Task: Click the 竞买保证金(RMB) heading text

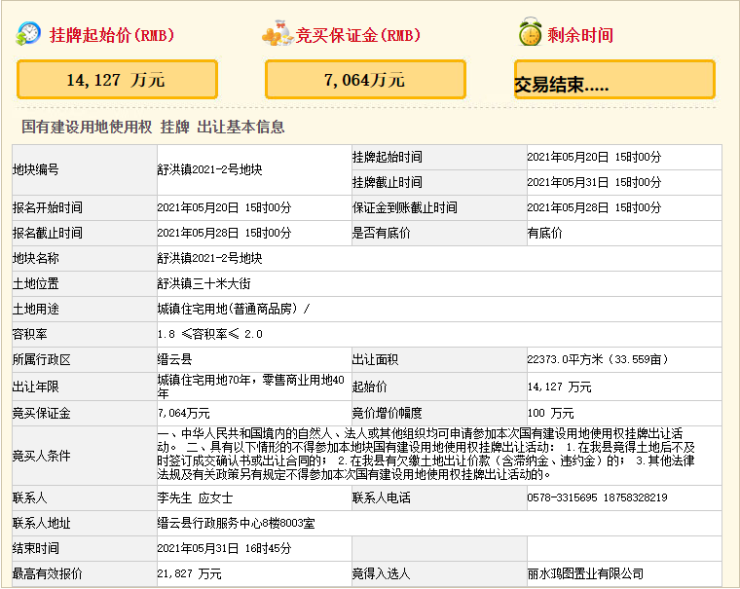Action: (358, 36)
